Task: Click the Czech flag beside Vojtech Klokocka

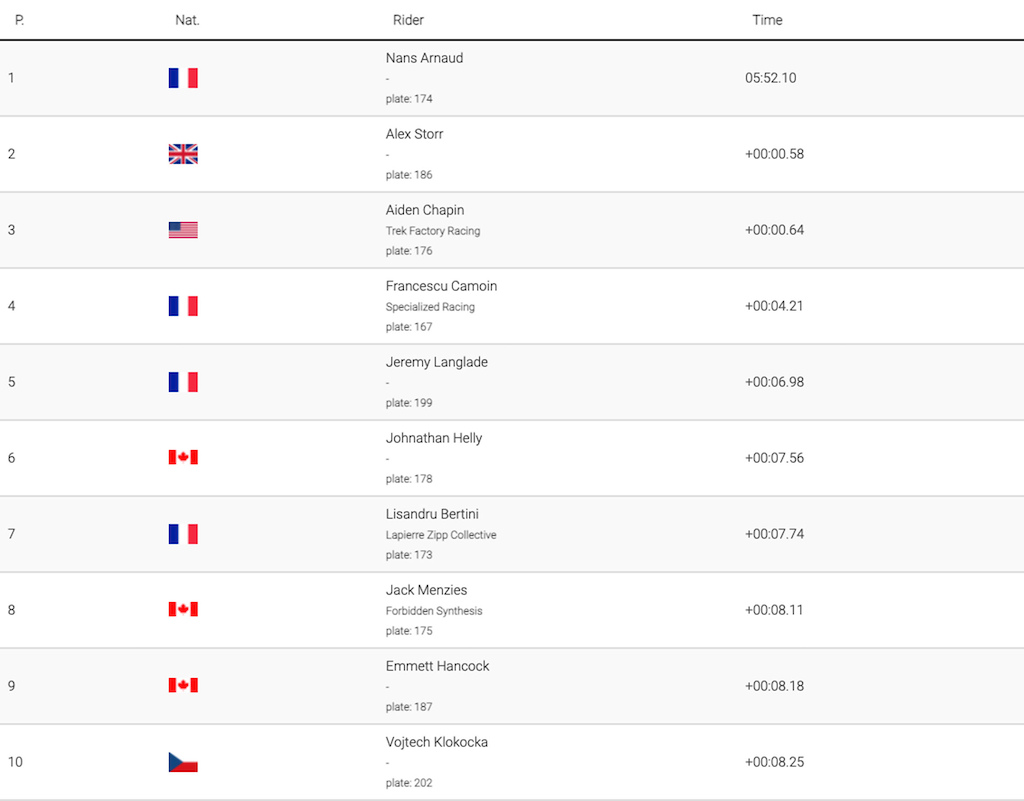Action: click(x=183, y=762)
